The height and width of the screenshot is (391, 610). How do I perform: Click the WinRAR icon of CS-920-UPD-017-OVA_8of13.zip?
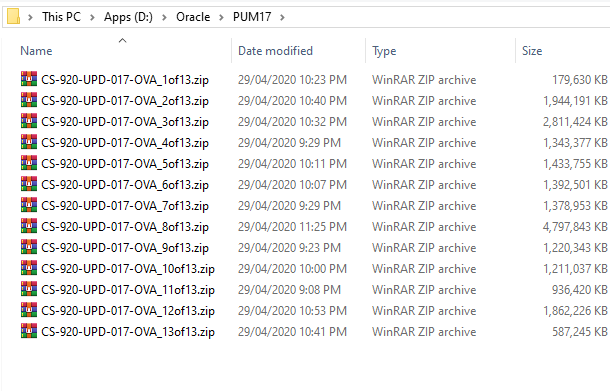29,226
